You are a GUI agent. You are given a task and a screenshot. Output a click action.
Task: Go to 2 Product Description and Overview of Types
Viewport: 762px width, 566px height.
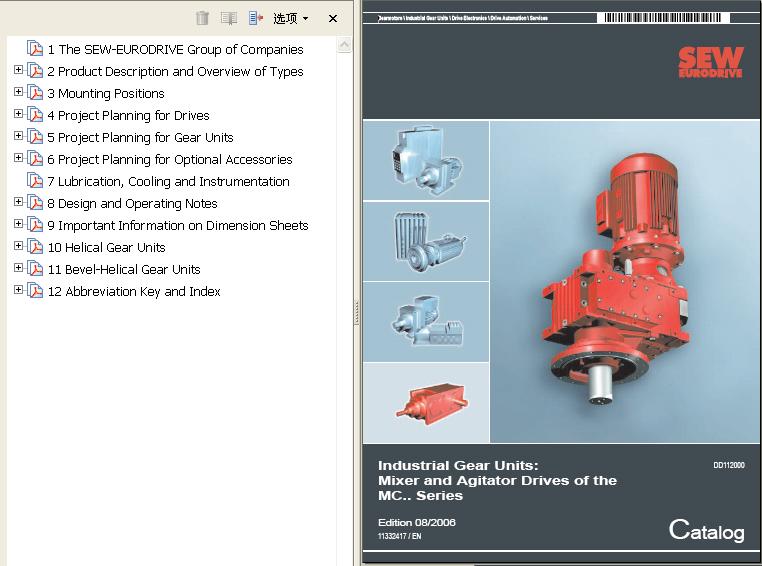click(x=175, y=72)
